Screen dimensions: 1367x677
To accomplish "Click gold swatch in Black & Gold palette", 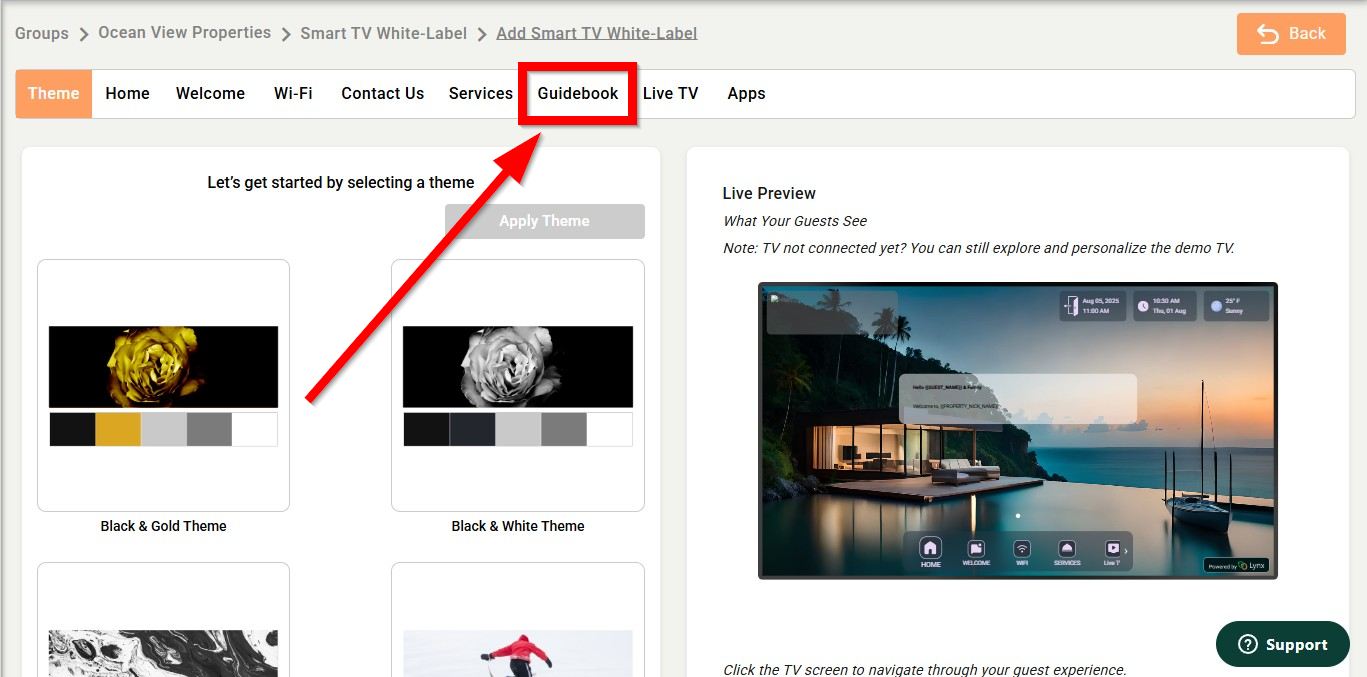I will pyautogui.click(x=118, y=429).
